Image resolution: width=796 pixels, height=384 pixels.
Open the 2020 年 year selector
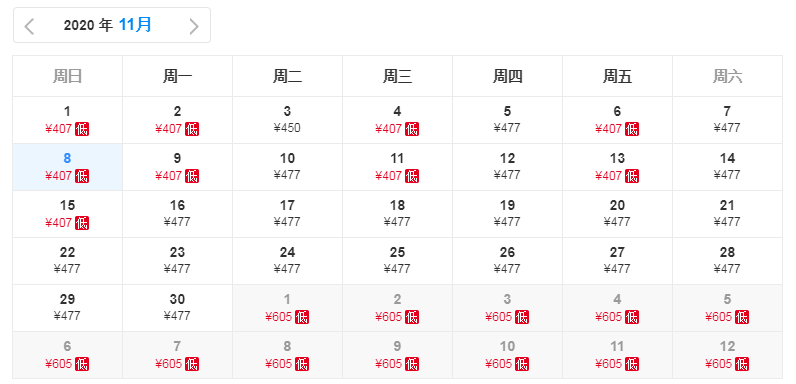point(88,25)
